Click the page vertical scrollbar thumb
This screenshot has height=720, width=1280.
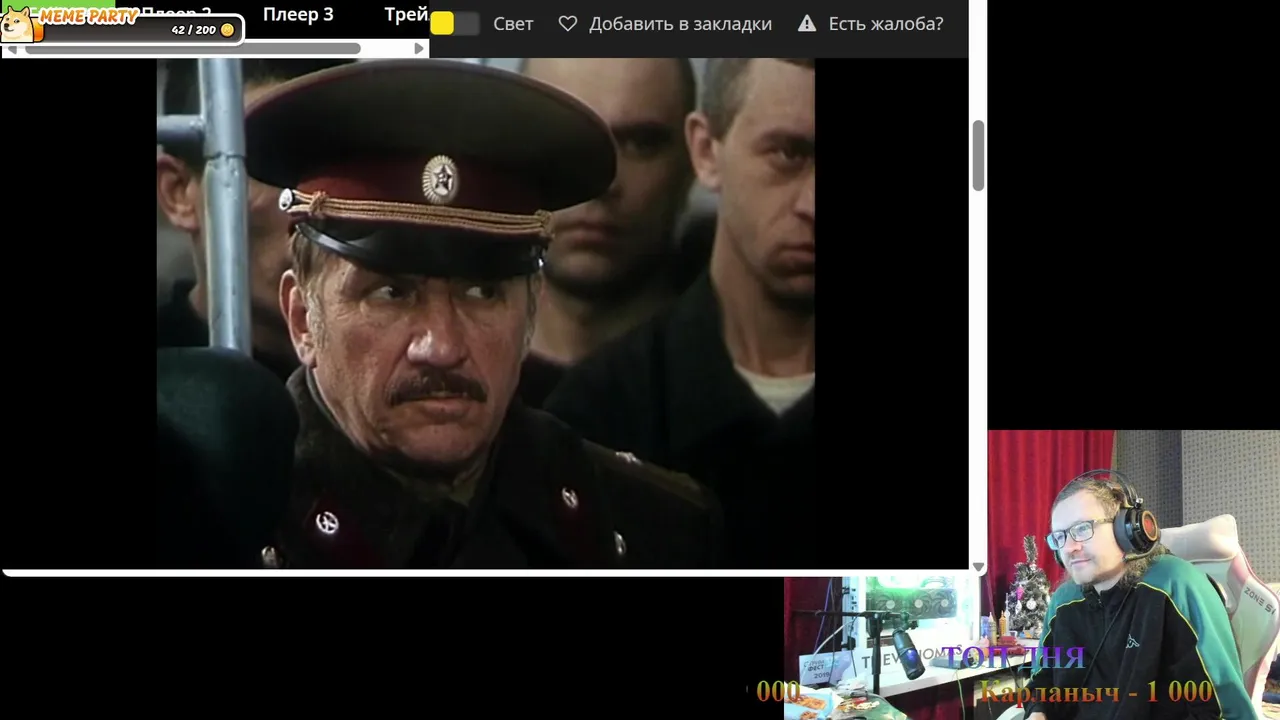978,155
